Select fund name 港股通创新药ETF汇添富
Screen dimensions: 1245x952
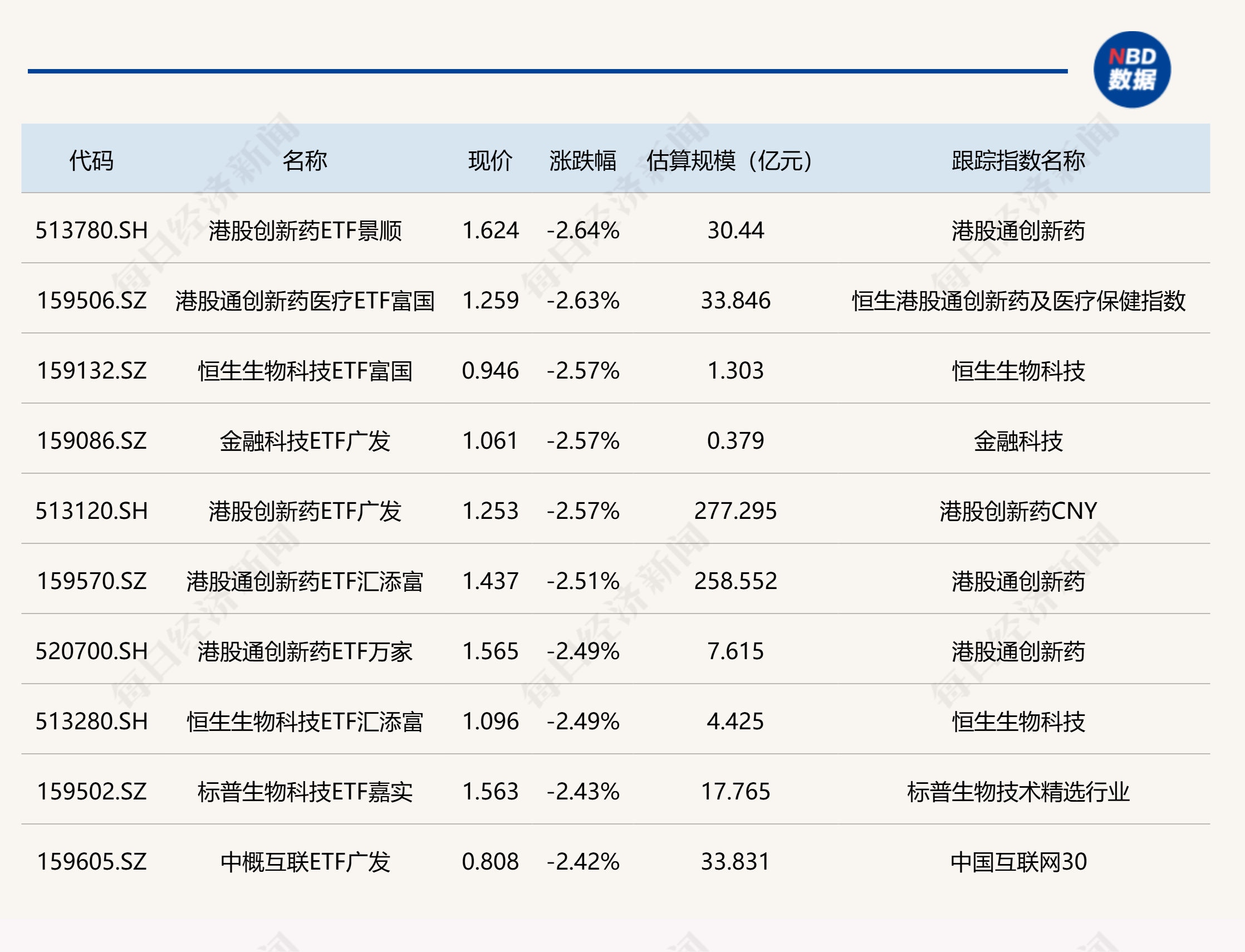point(305,581)
